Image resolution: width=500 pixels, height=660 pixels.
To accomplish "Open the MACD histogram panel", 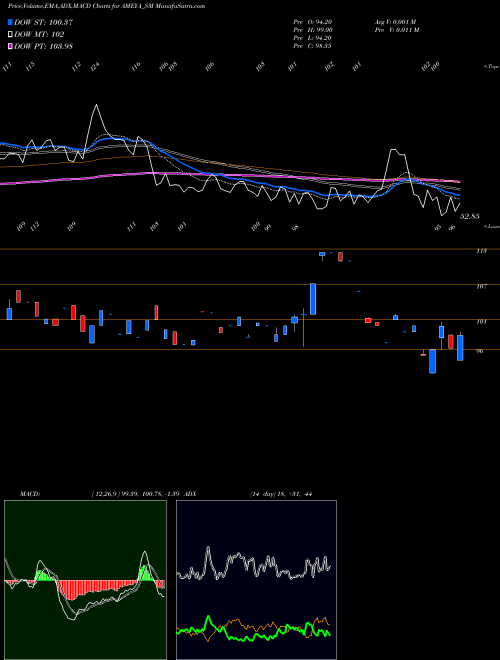I will pyautogui.click(x=85, y=580).
